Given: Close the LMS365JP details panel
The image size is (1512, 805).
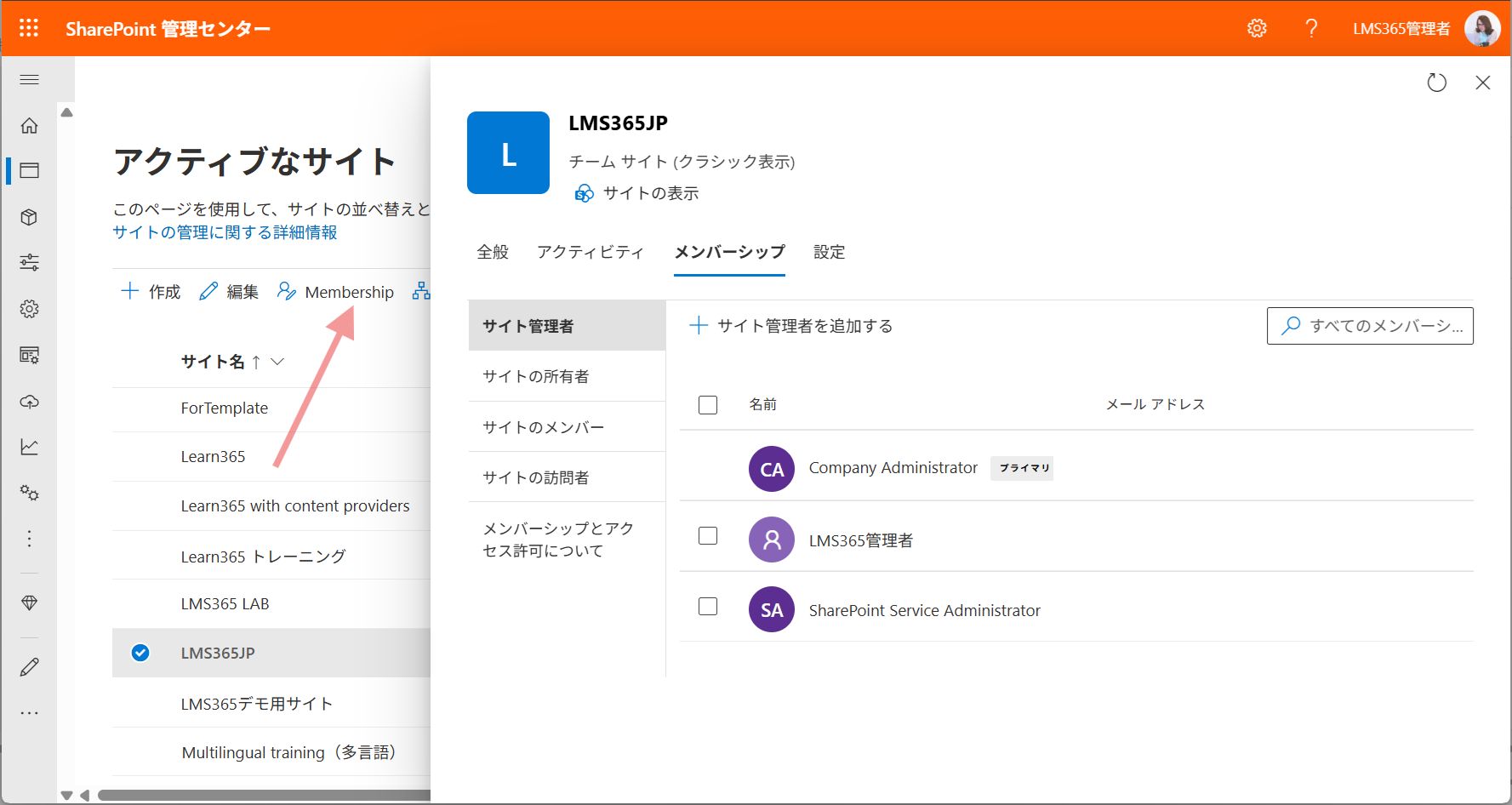Looking at the screenshot, I should (x=1483, y=83).
